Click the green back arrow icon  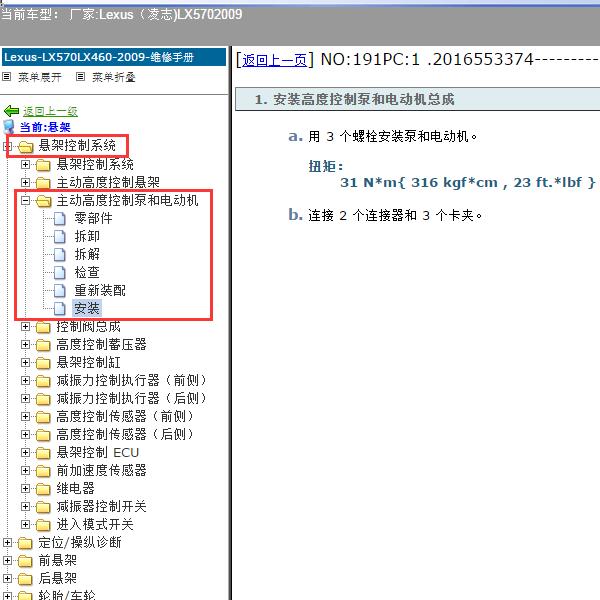point(11,111)
